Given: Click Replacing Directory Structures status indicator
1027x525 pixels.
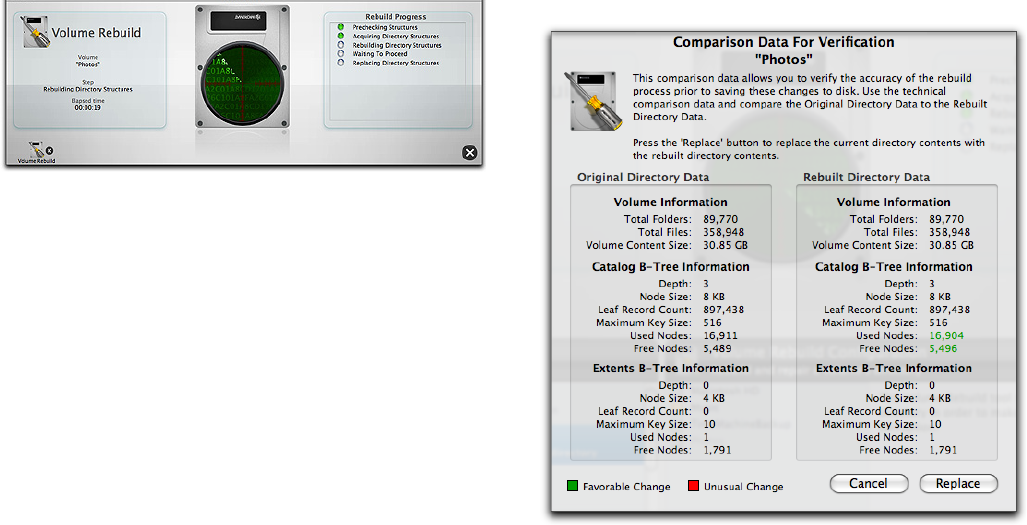Looking at the screenshot, I should (341, 63).
